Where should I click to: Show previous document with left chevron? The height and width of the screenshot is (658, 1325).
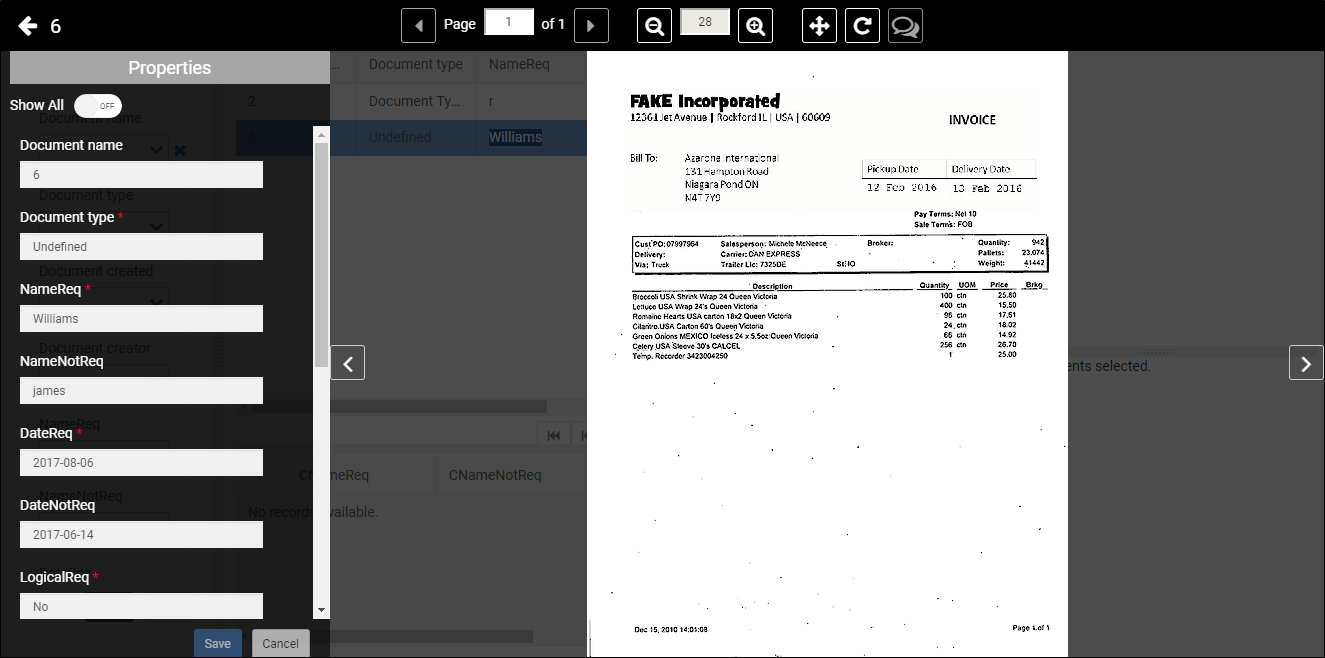point(347,362)
